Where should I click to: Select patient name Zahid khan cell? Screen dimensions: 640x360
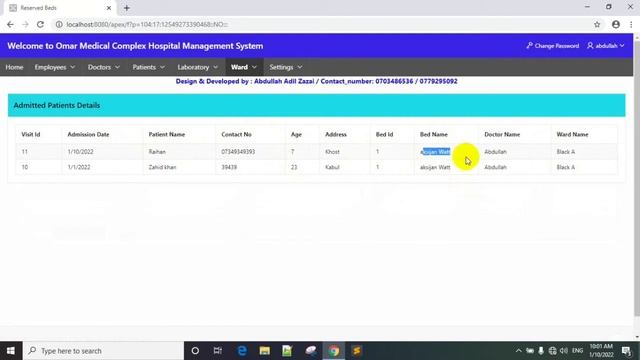click(162, 167)
